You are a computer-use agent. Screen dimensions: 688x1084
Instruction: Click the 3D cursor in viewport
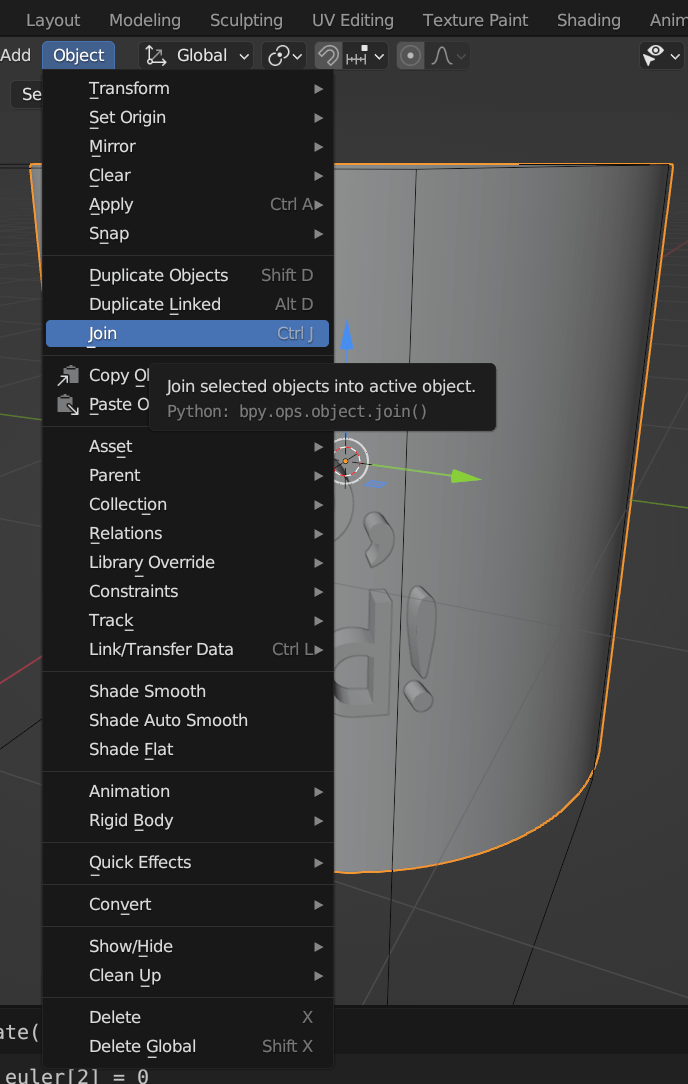pos(345,461)
